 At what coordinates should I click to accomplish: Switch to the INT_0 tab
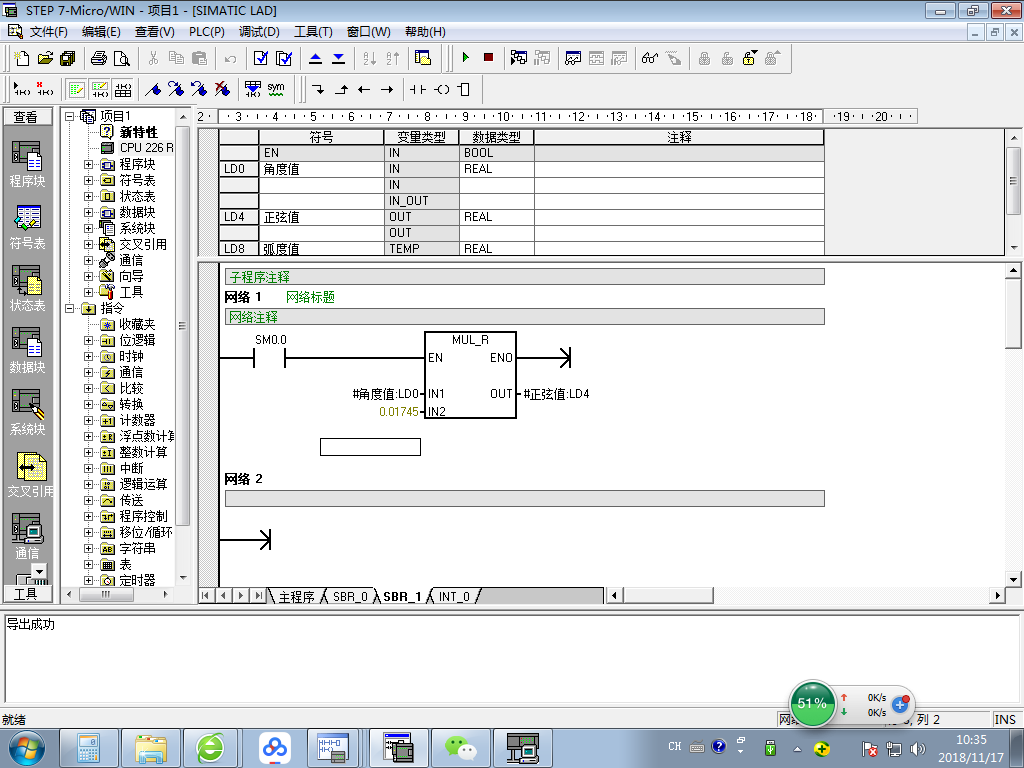tap(454, 597)
